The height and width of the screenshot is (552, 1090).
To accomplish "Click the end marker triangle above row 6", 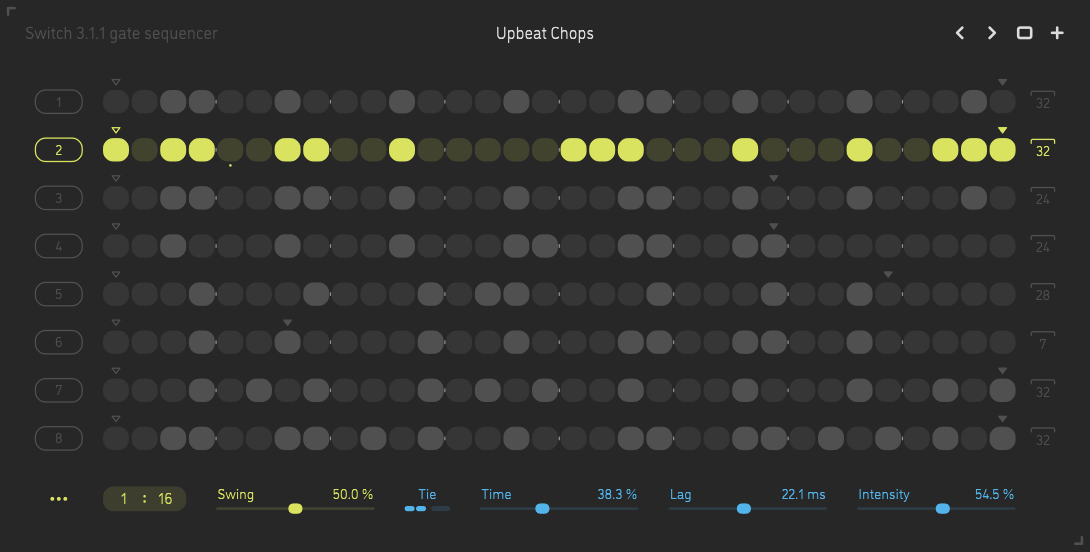I will tap(288, 322).
